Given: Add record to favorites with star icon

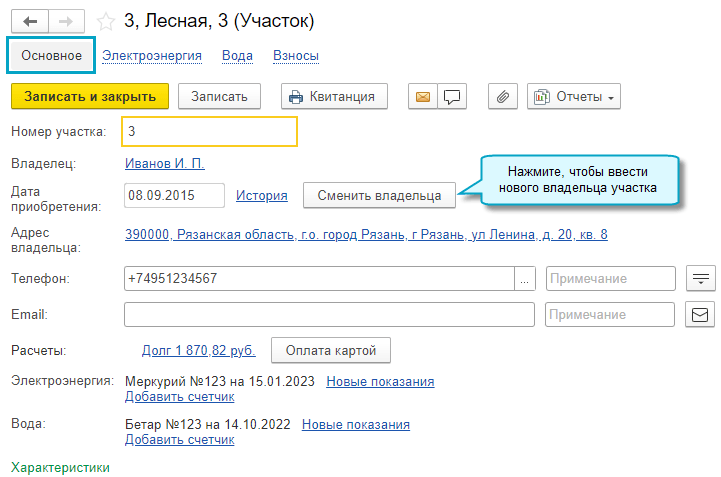Looking at the screenshot, I should [105, 20].
